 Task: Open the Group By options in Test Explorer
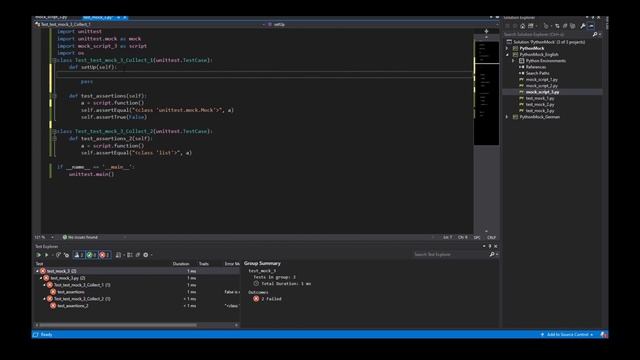pyautogui.click(x=119, y=255)
